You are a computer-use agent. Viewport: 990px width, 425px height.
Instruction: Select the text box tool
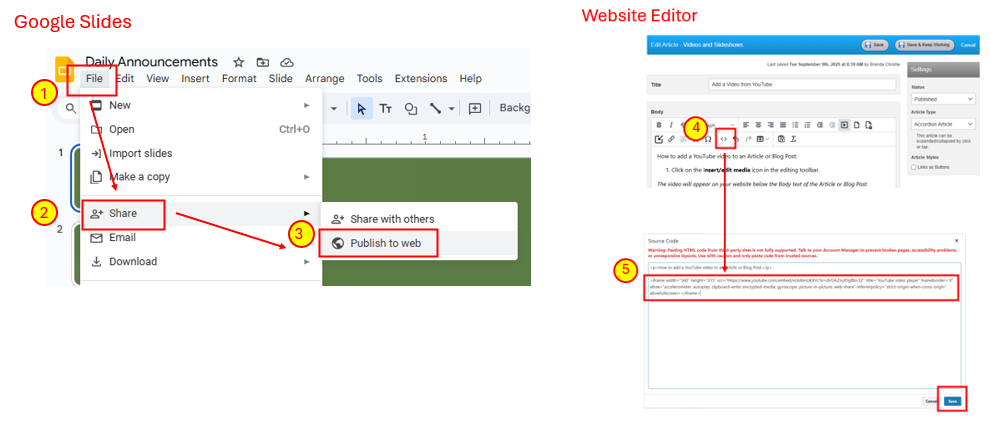(386, 109)
